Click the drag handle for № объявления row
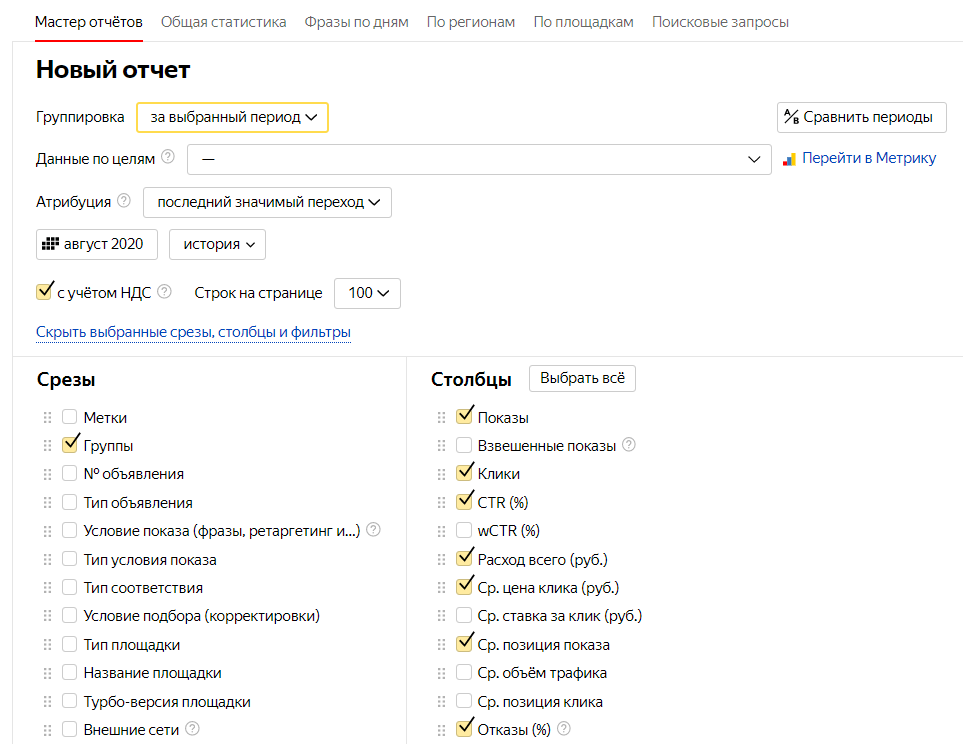 [x=47, y=474]
